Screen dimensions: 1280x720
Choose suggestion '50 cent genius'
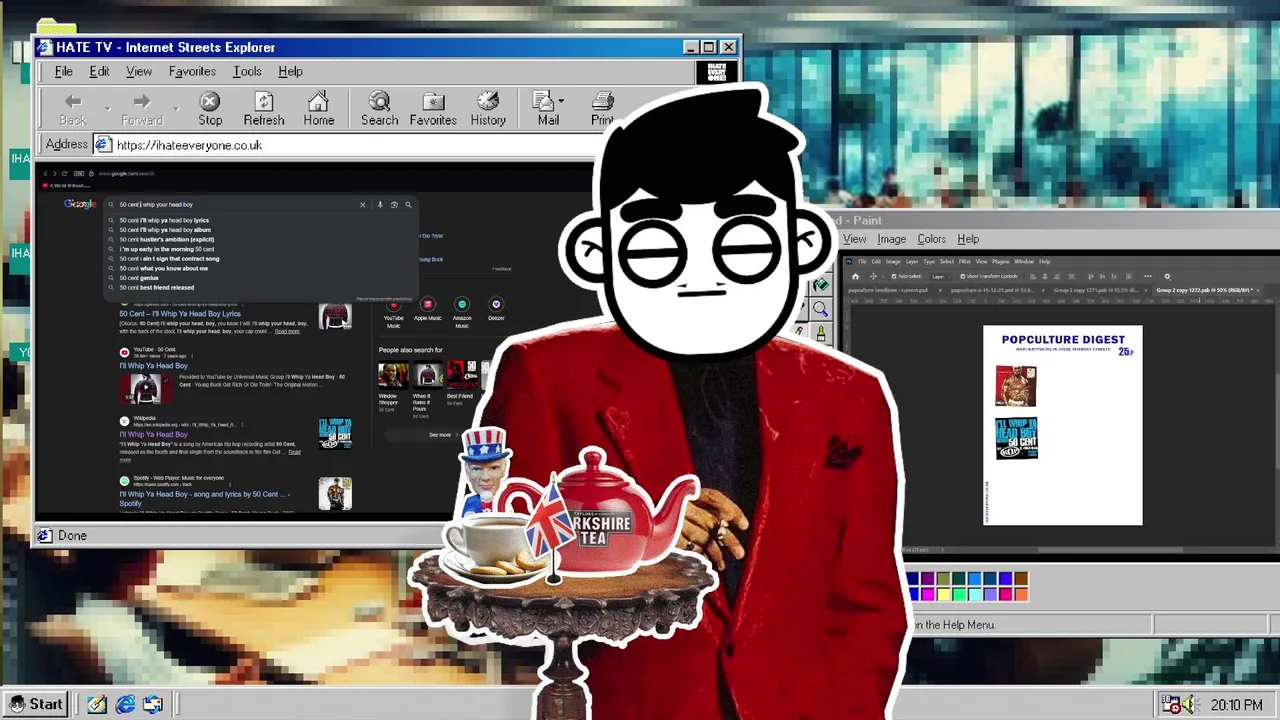[139, 278]
